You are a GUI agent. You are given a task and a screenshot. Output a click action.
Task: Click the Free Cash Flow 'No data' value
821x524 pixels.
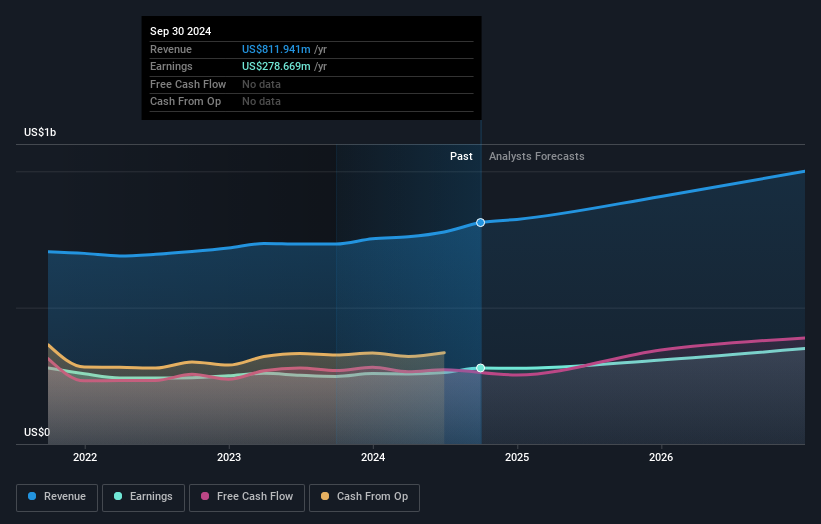pyautogui.click(x=261, y=84)
